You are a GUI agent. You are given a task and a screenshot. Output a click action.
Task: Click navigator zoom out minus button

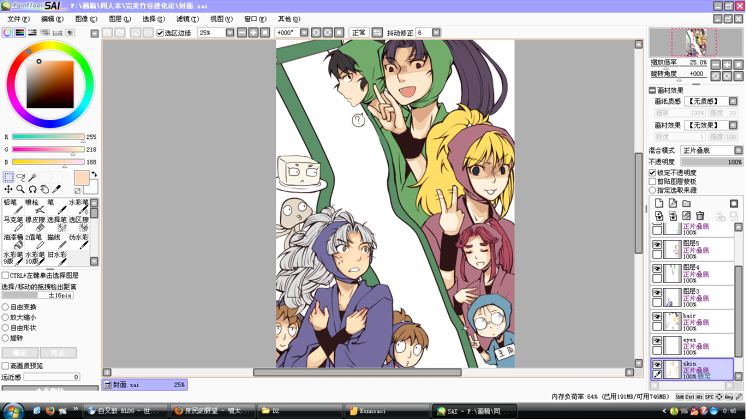[x=716, y=64]
